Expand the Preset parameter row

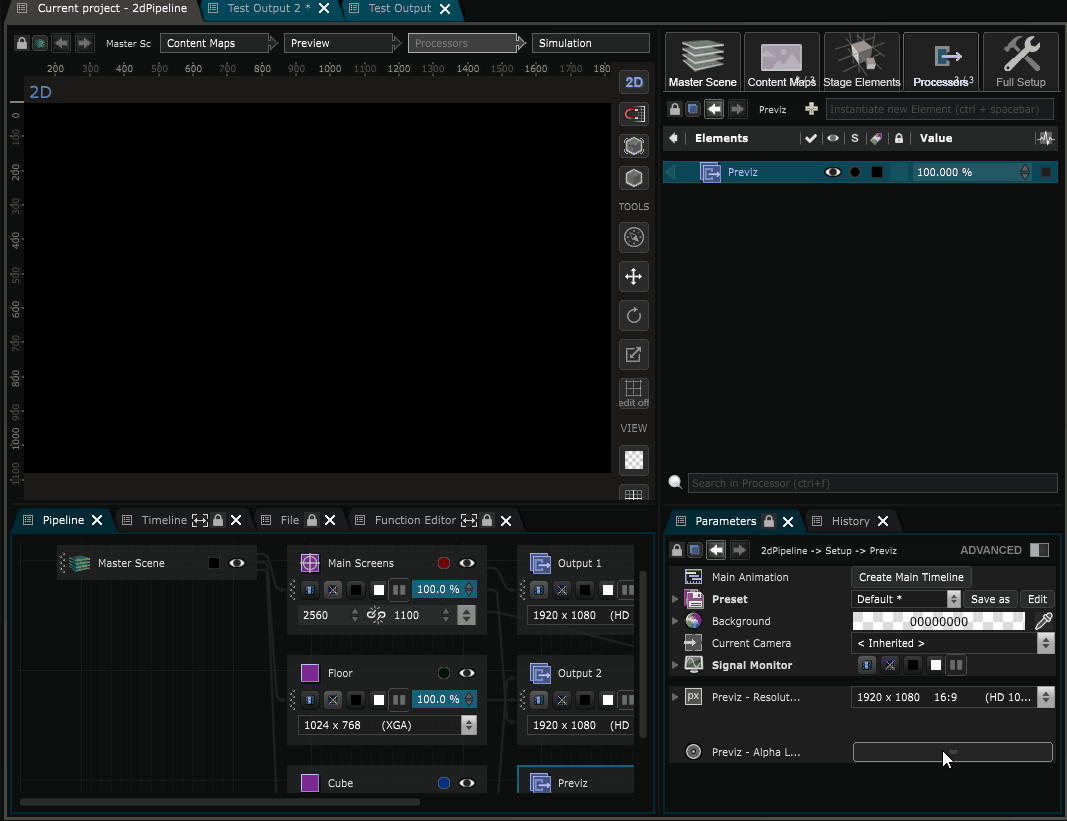pyautogui.click(x=675, y=599)
